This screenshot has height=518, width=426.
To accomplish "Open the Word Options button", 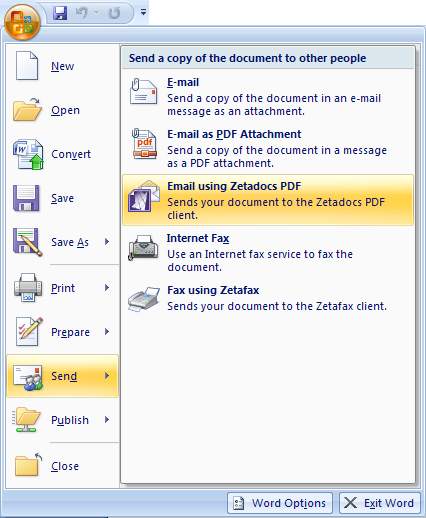I will [280, 503].
